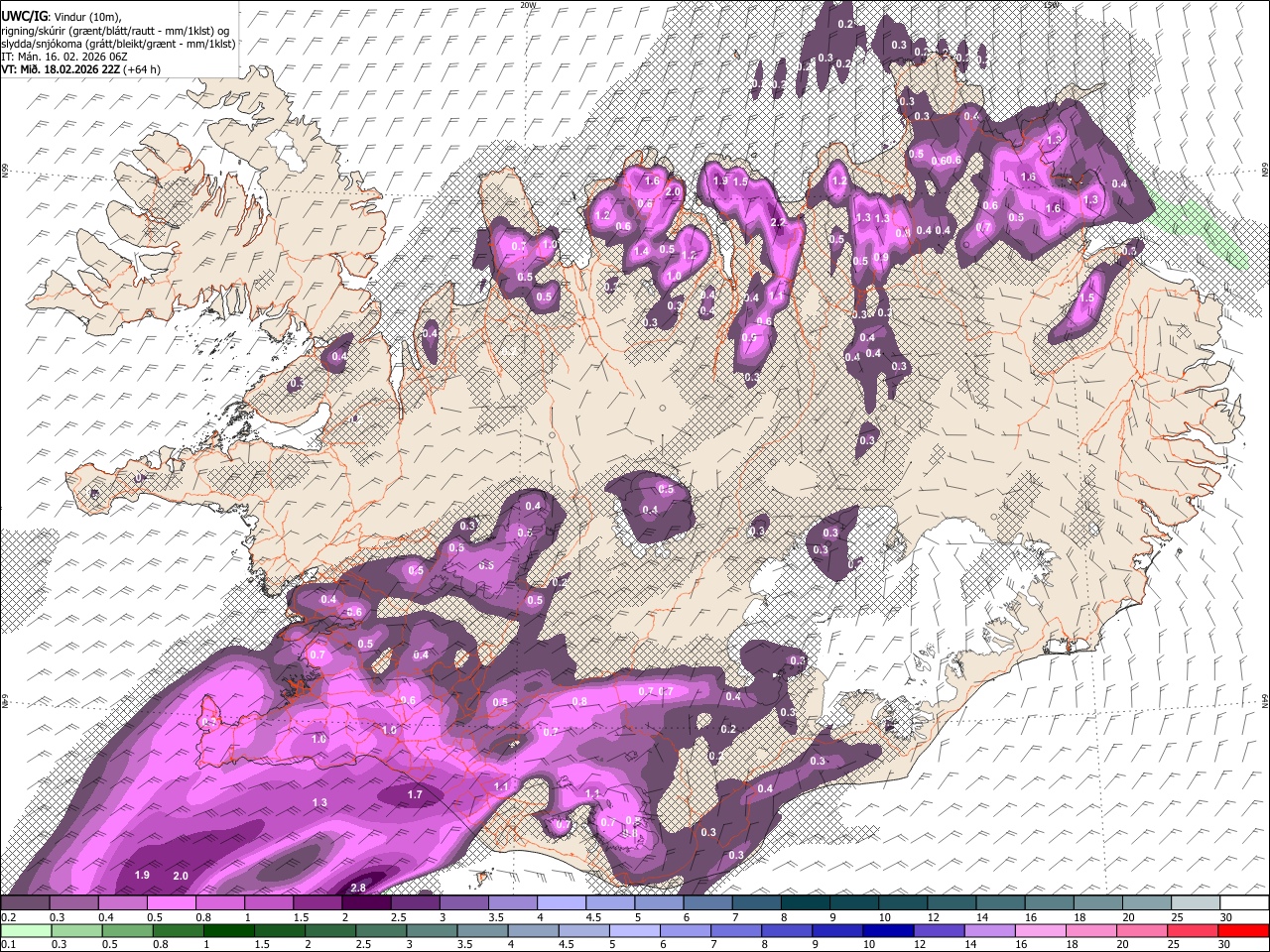The width and height of the screenshot is (1270, 952).
Task: Click the 'slydda/snjókoma (grátt/bleikt/grænt' description line
Action: point(118,44)
